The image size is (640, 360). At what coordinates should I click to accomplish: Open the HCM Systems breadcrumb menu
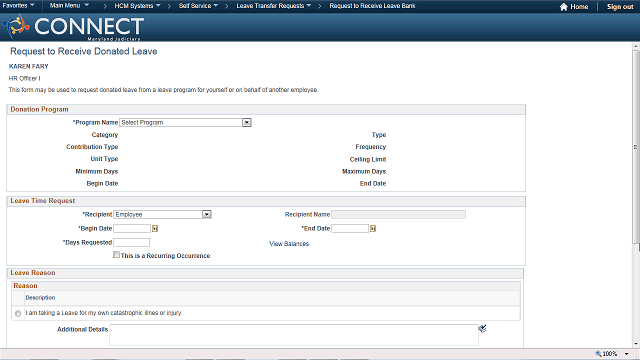[x=137, y=6]
